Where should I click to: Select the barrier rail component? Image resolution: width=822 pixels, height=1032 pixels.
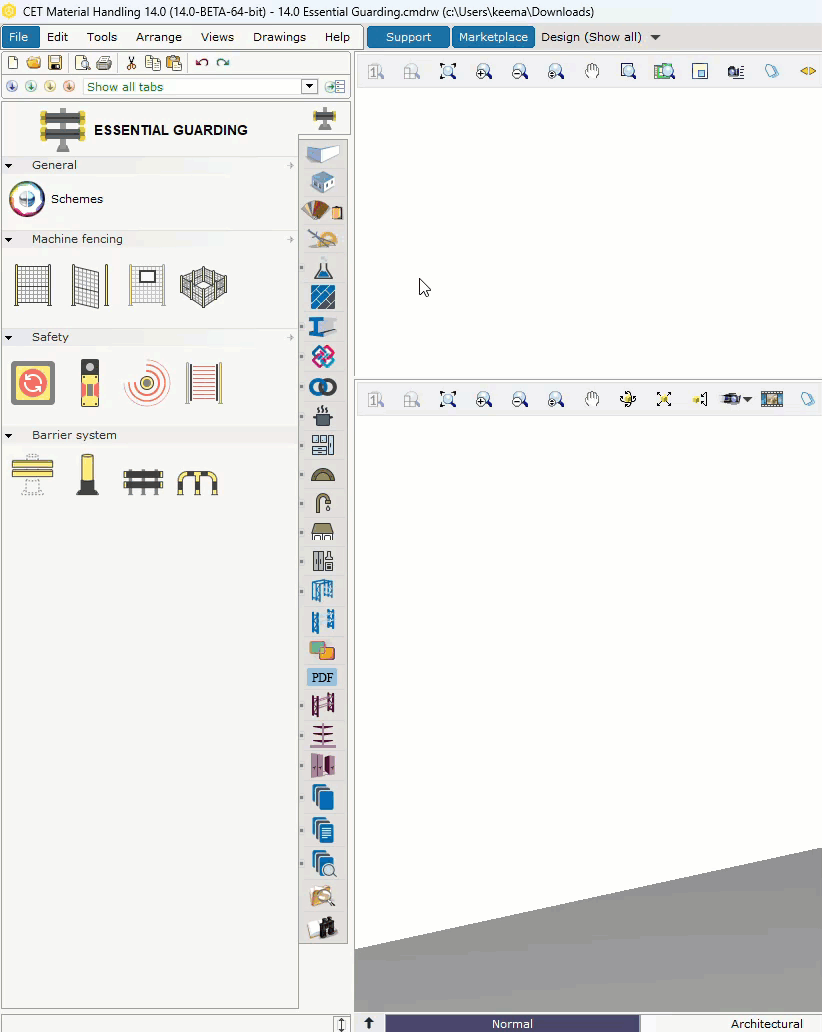coord(32,474)
